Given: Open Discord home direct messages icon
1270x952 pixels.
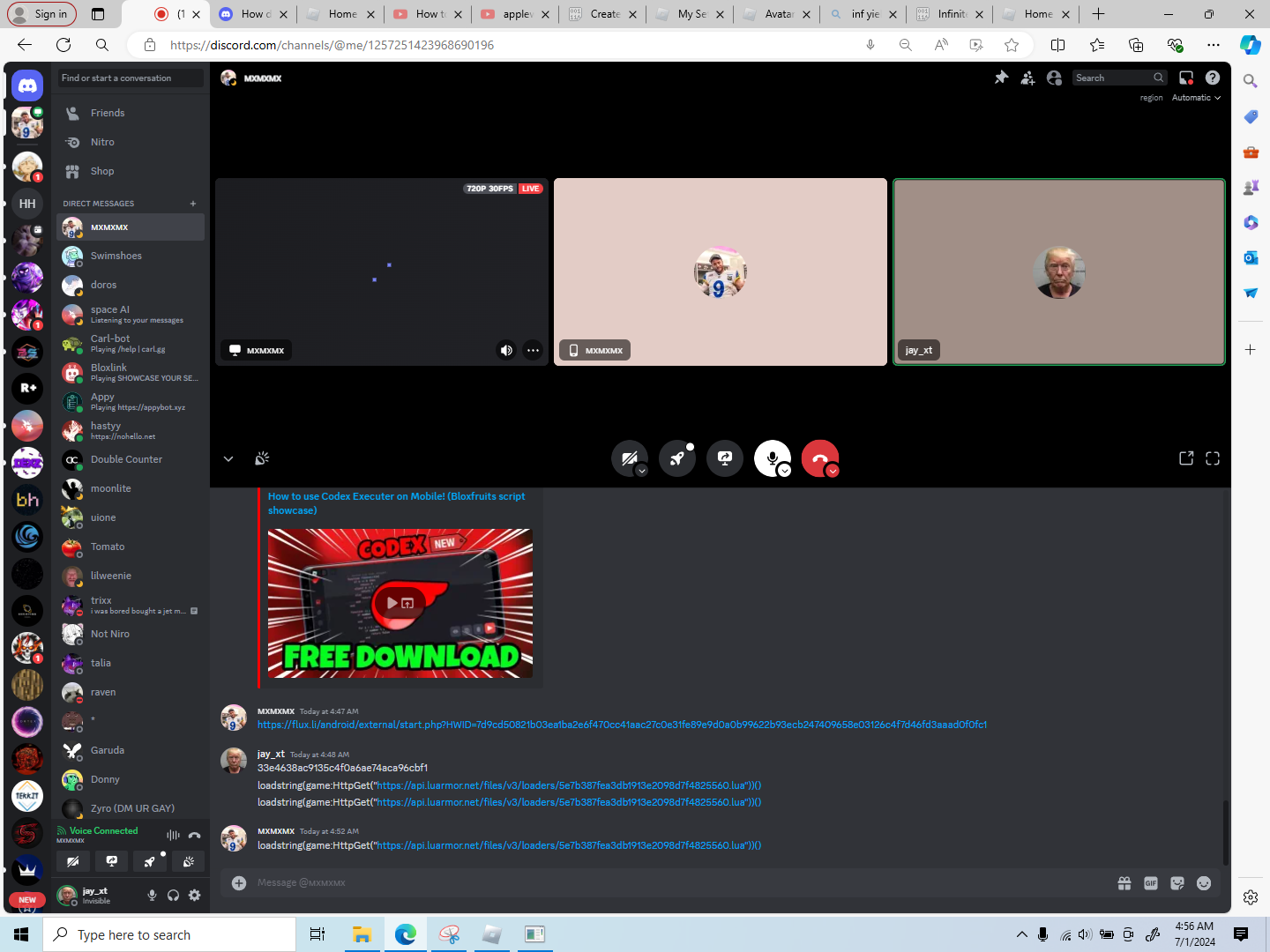Looking at the screenshot, I should (27, 86).
